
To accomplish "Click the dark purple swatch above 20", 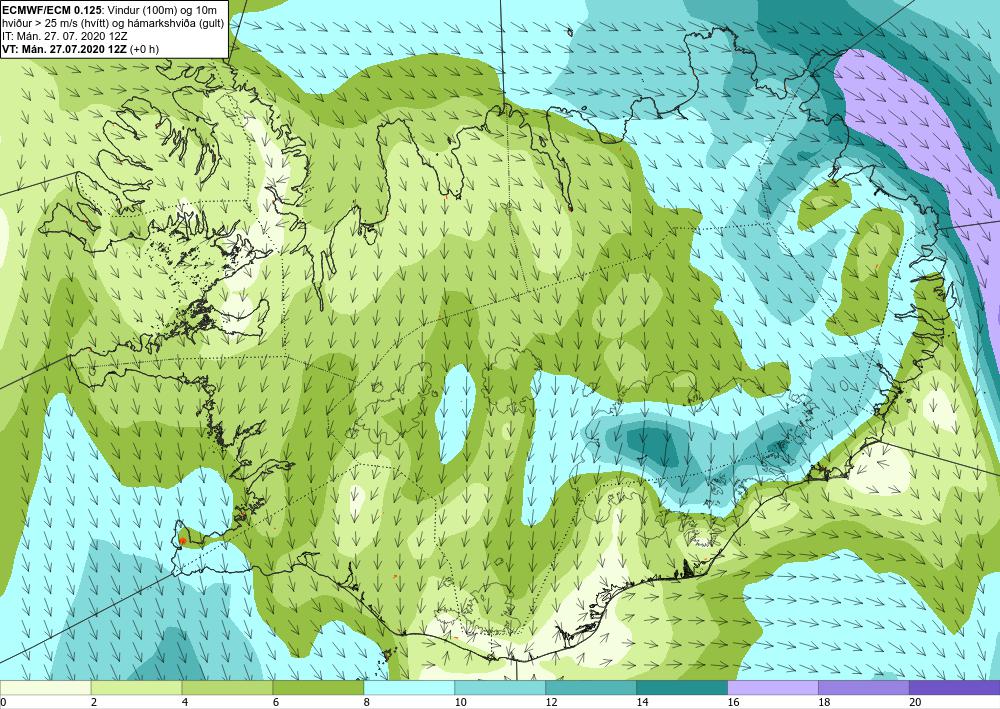I will point(955,688).
